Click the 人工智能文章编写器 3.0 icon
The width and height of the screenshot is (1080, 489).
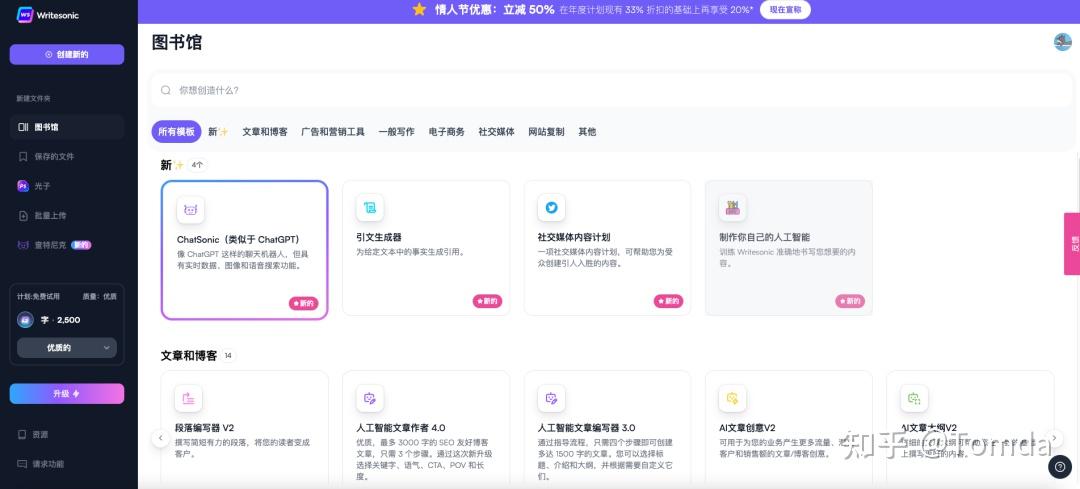pos(551,398)
